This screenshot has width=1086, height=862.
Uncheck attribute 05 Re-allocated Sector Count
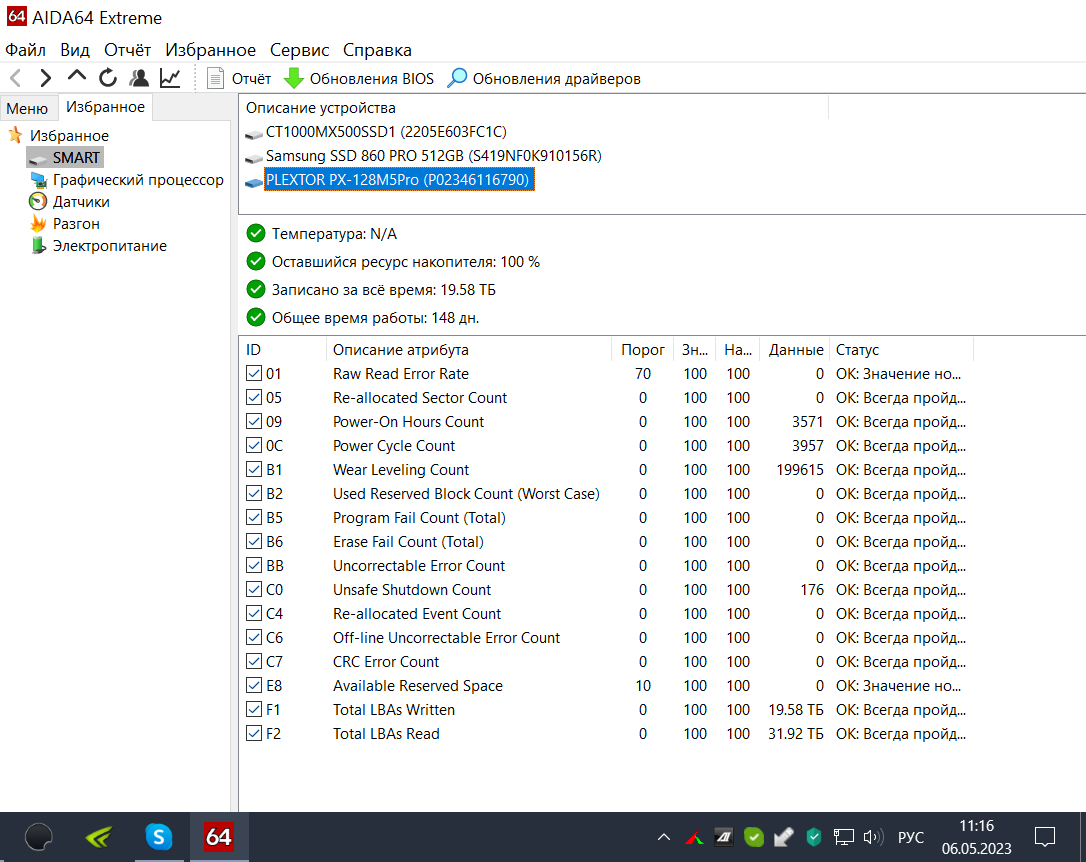coord(254,397)
